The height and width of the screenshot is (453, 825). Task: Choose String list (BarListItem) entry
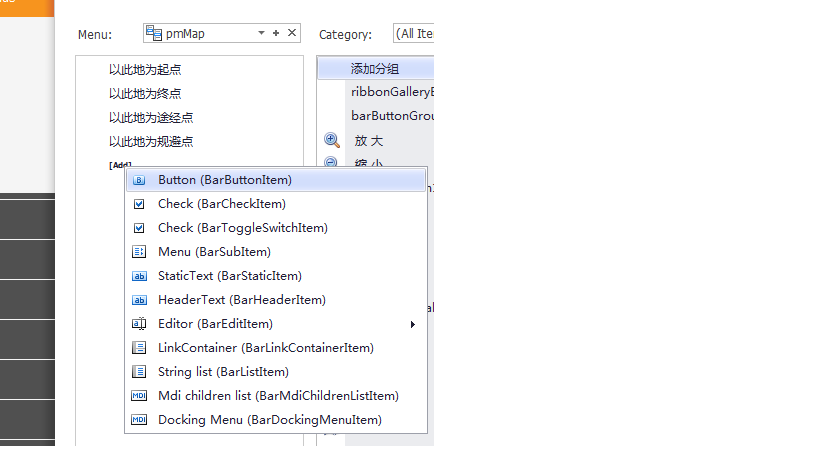coord(276,372)
